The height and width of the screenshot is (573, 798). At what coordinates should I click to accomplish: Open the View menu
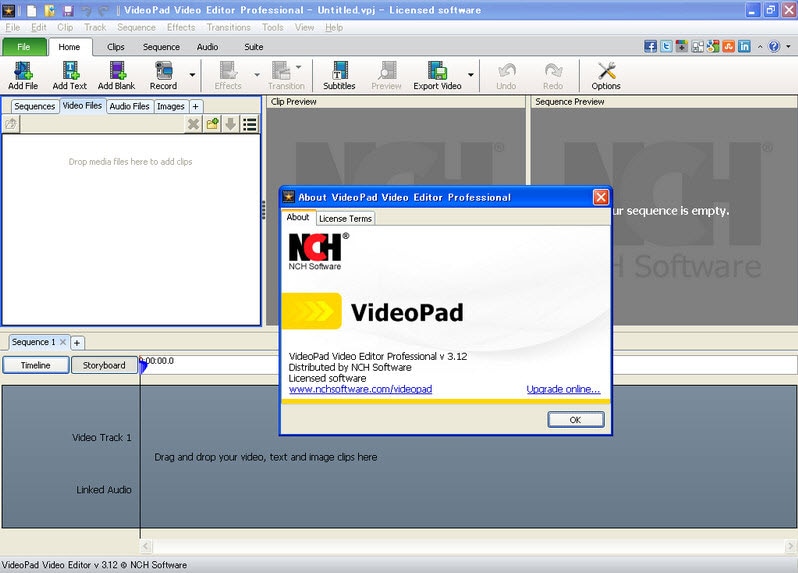click(304, 27)
